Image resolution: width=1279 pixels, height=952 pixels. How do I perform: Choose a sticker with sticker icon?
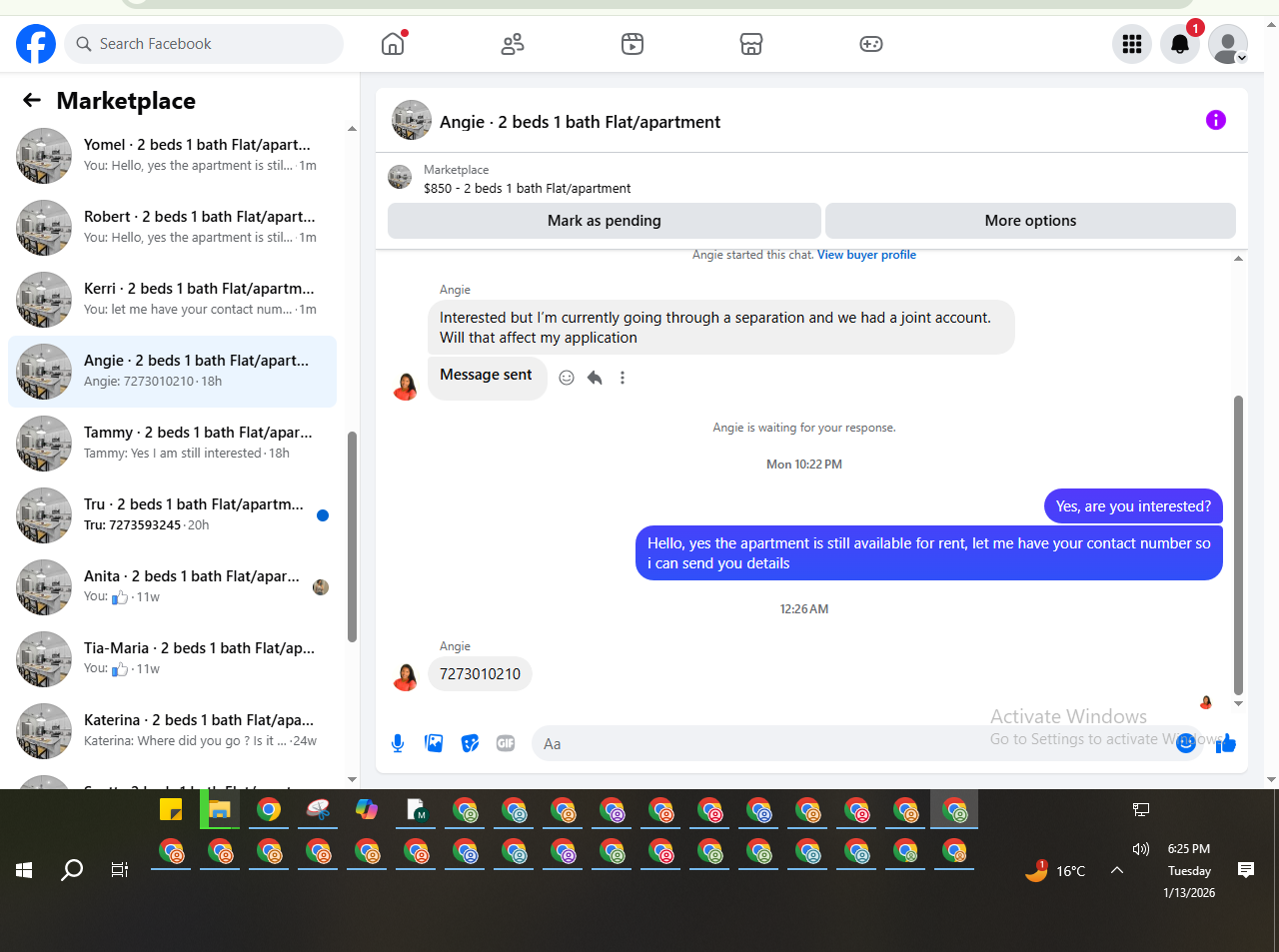pos(470,743)
